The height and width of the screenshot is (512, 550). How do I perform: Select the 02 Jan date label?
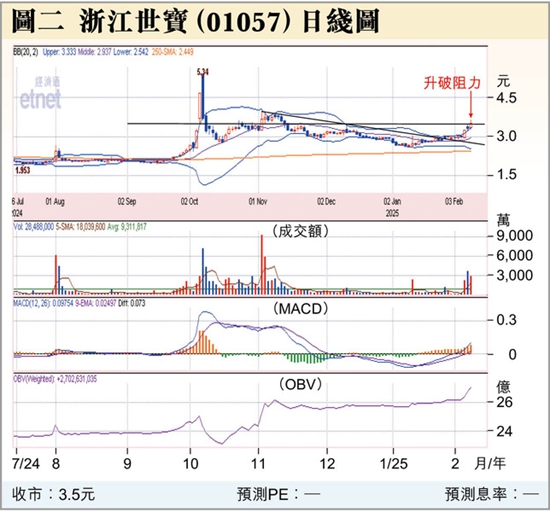click(392, 202)
